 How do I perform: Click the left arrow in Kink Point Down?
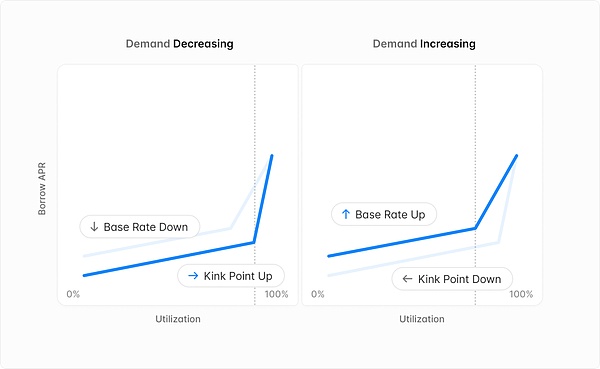pyautogui.click(x=407, y=279)
